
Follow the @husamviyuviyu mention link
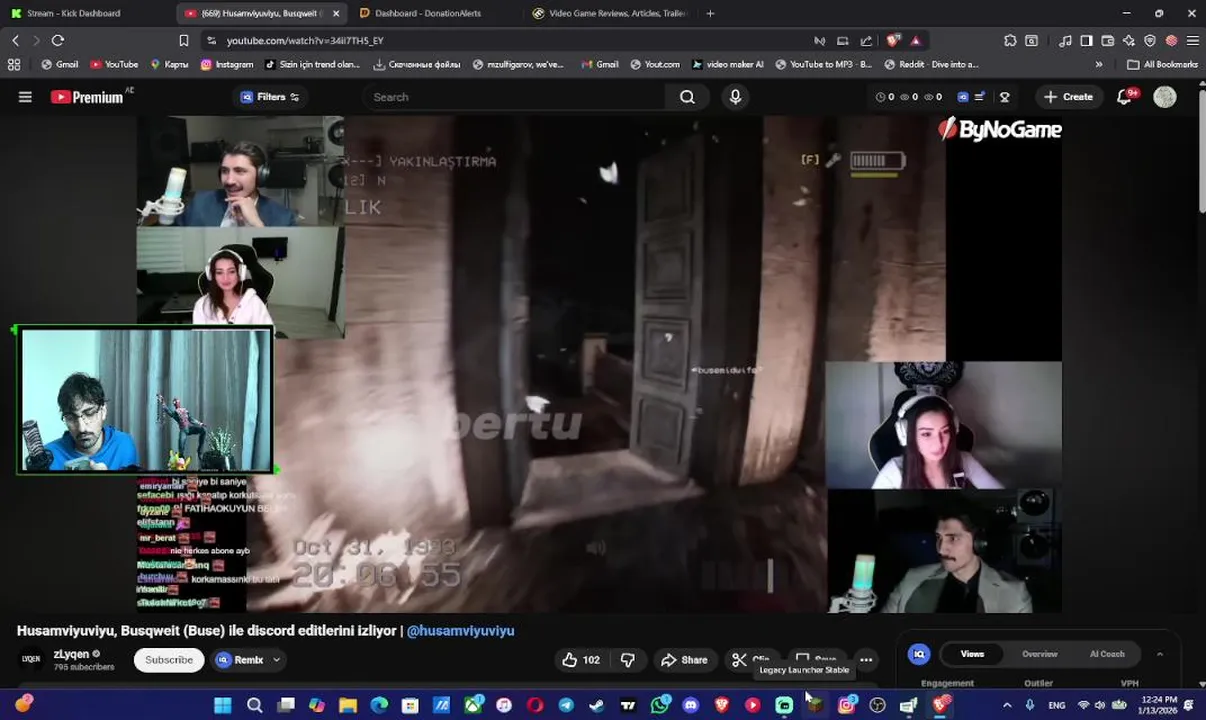coord(460,631)
